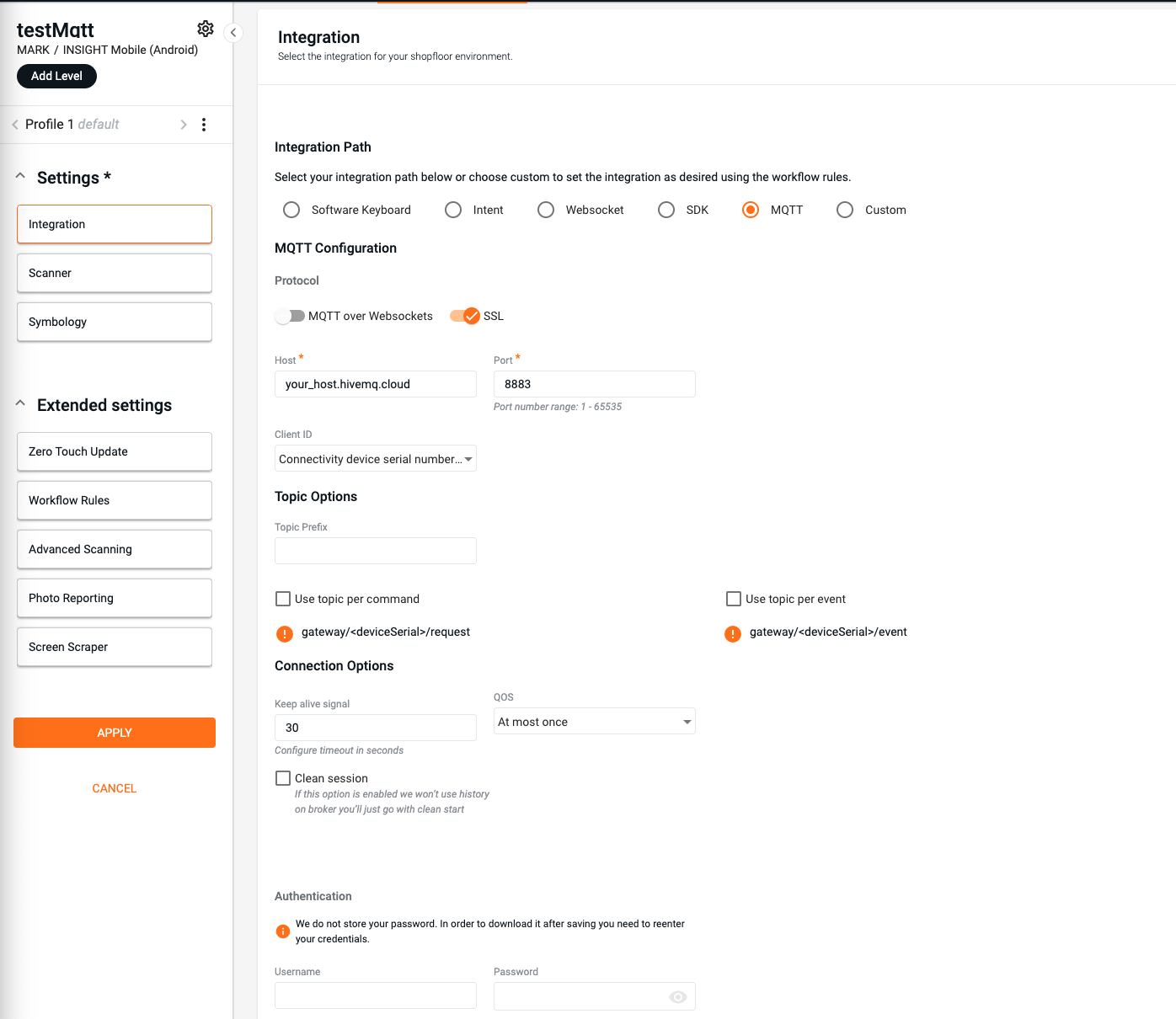The image size is (1176, 1019).
Task: Choose the Custom integration path
Action: coord(845,210)
